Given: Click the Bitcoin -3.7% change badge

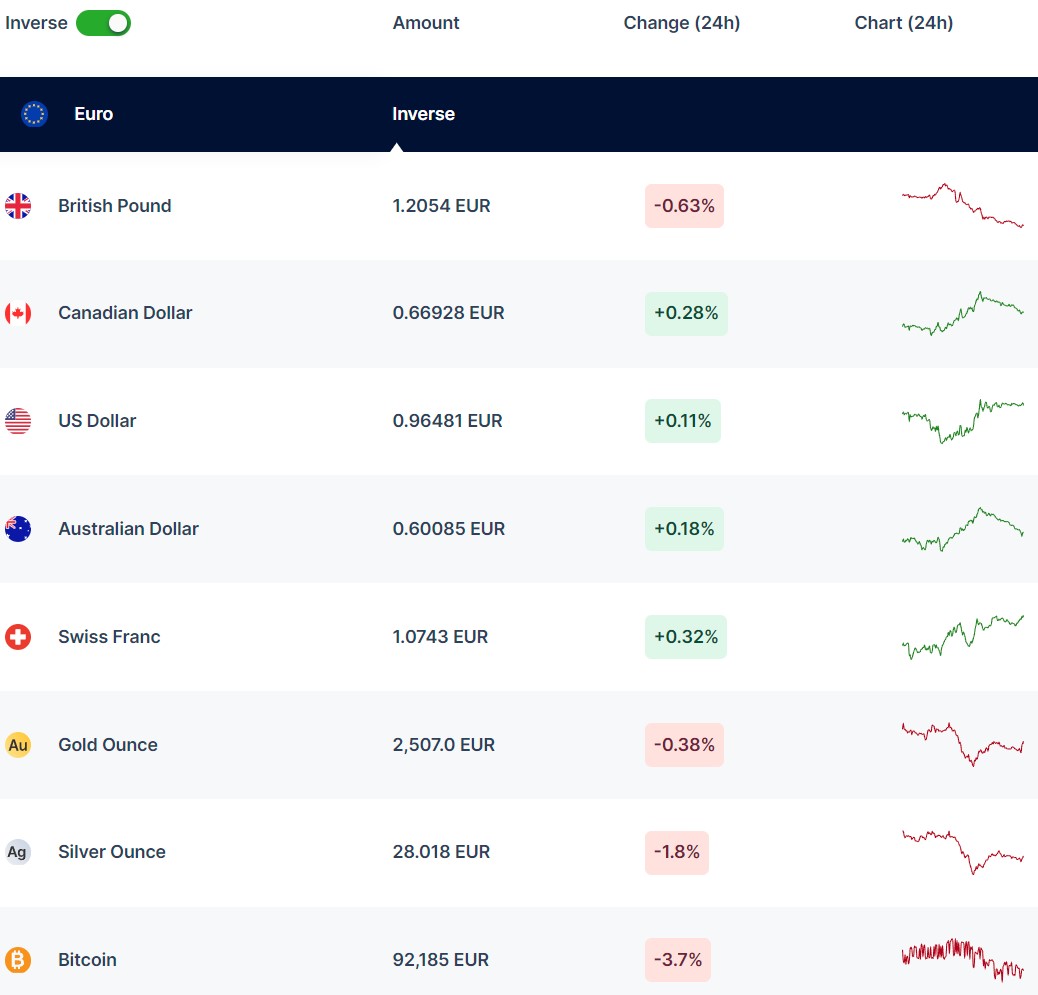Looking at the screenshot, I should click(x=678, y=960).
